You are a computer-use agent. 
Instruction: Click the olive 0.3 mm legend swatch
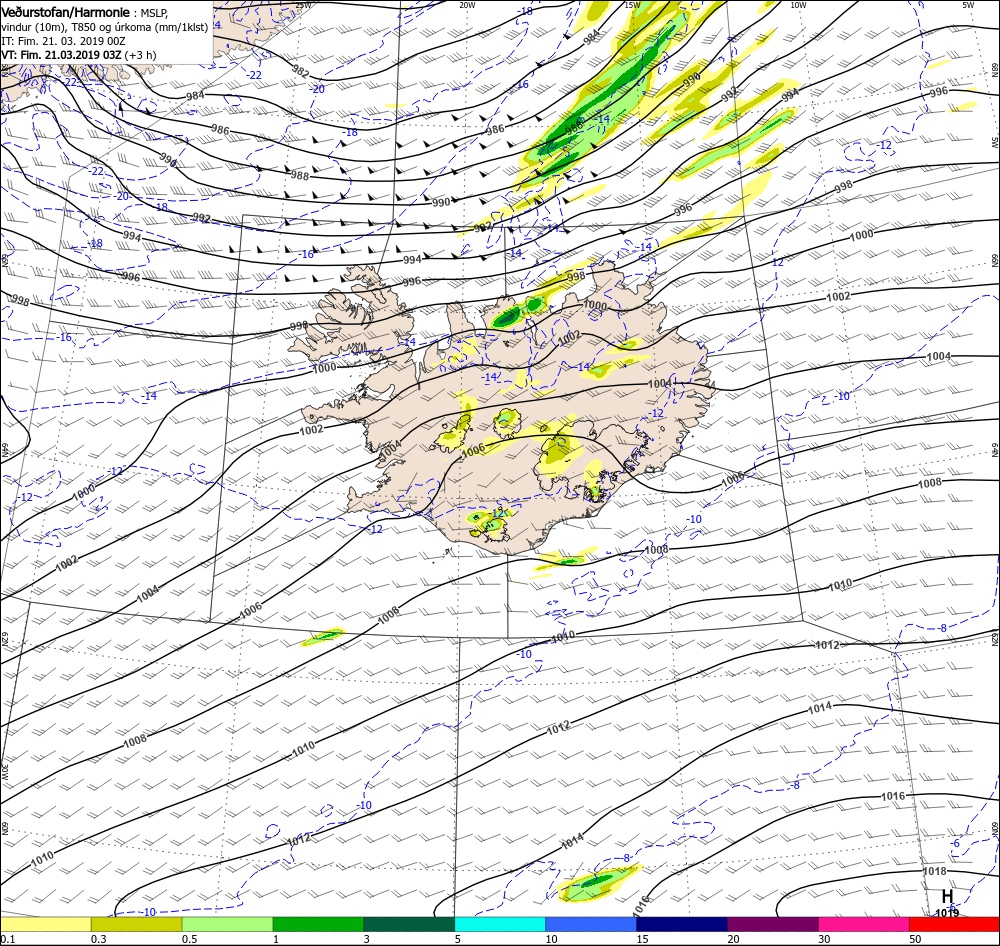(x=136, y=925)
